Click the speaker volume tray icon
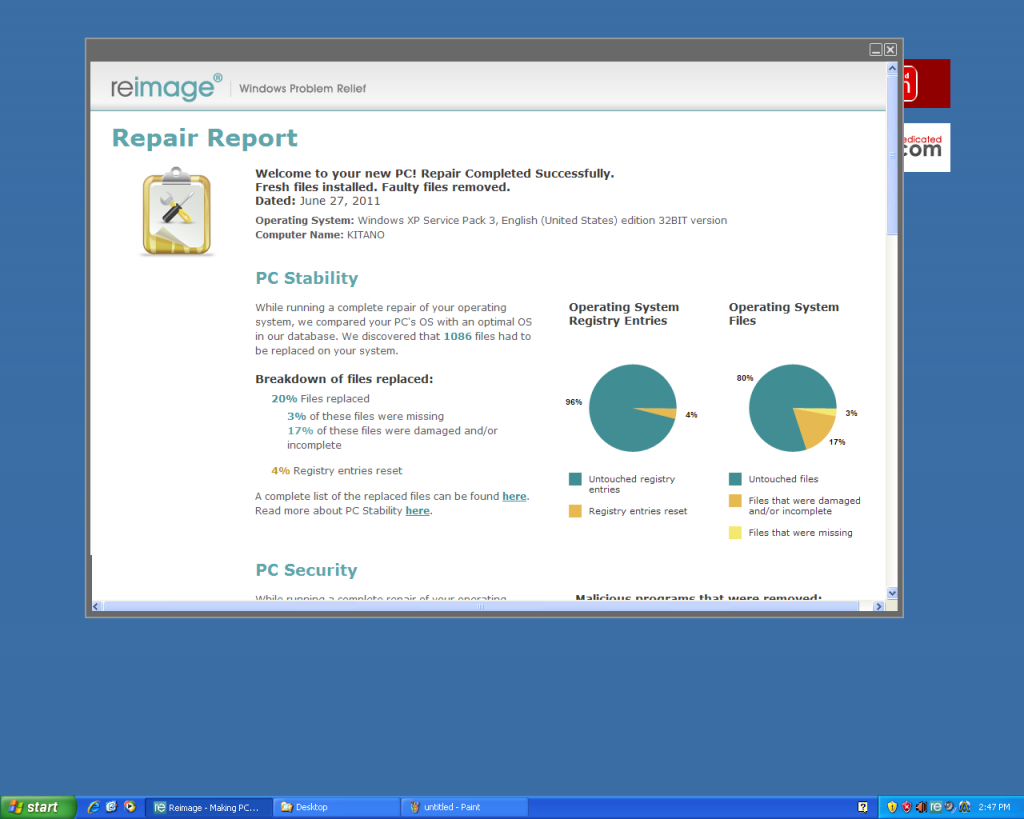 tap(921, 807)
